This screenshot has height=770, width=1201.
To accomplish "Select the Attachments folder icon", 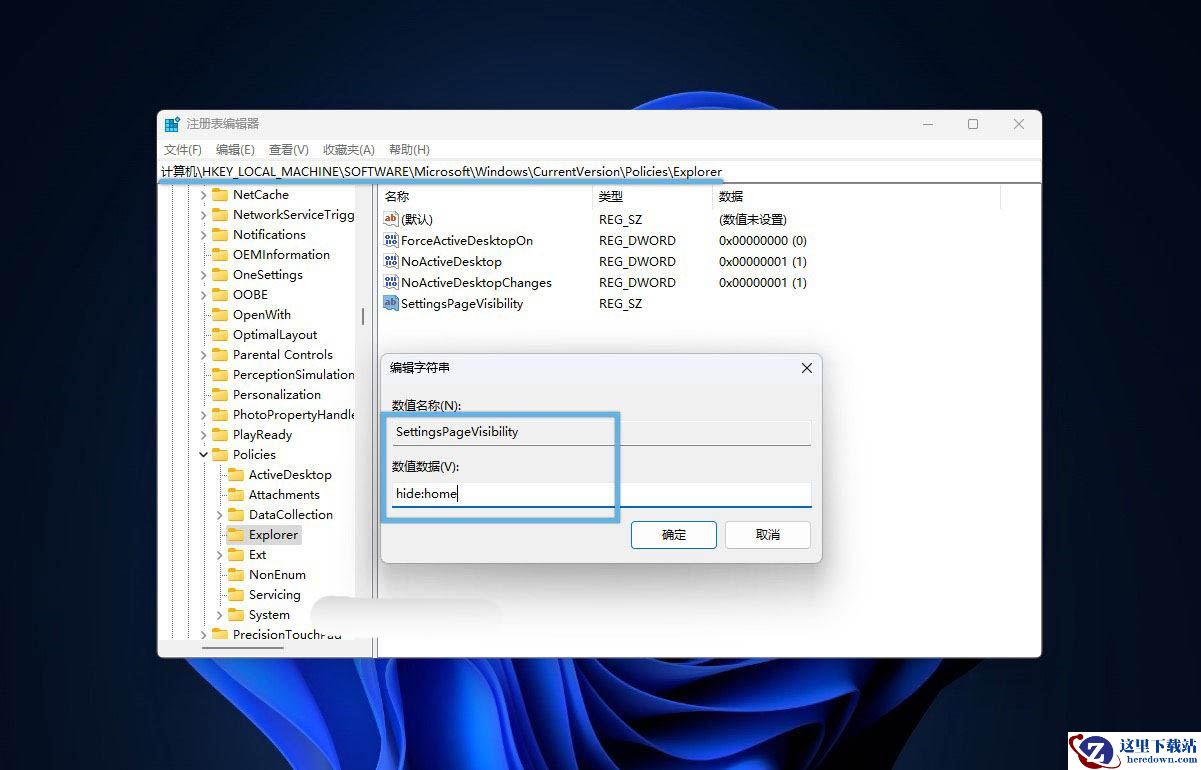I will pos(236,495).
